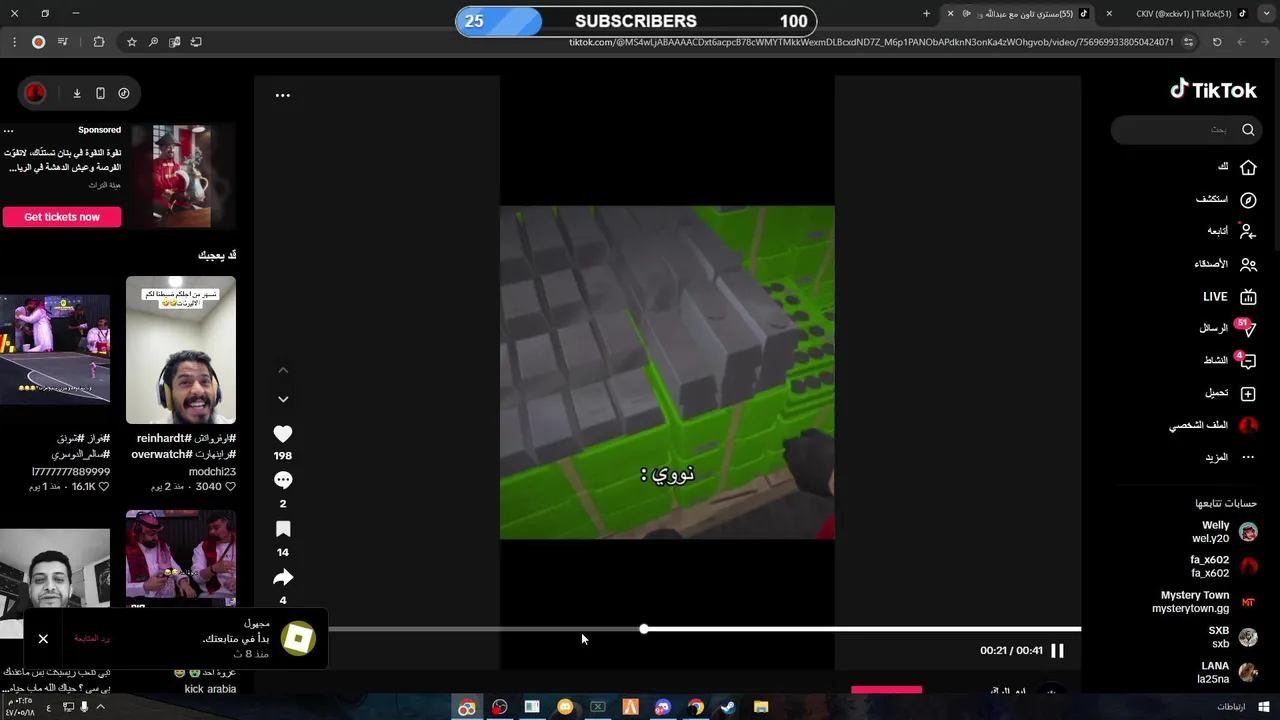Expand the More (المزيد) menu
The height and width of the screenshot is (720, 1280).
1230,457
